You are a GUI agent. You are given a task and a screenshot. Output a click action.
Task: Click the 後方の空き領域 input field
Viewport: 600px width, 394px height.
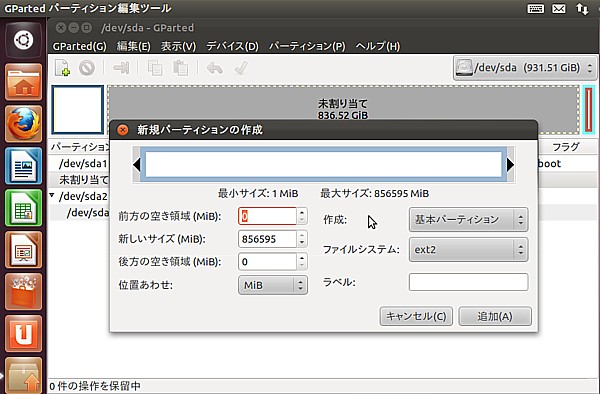[x=267, y=262]
